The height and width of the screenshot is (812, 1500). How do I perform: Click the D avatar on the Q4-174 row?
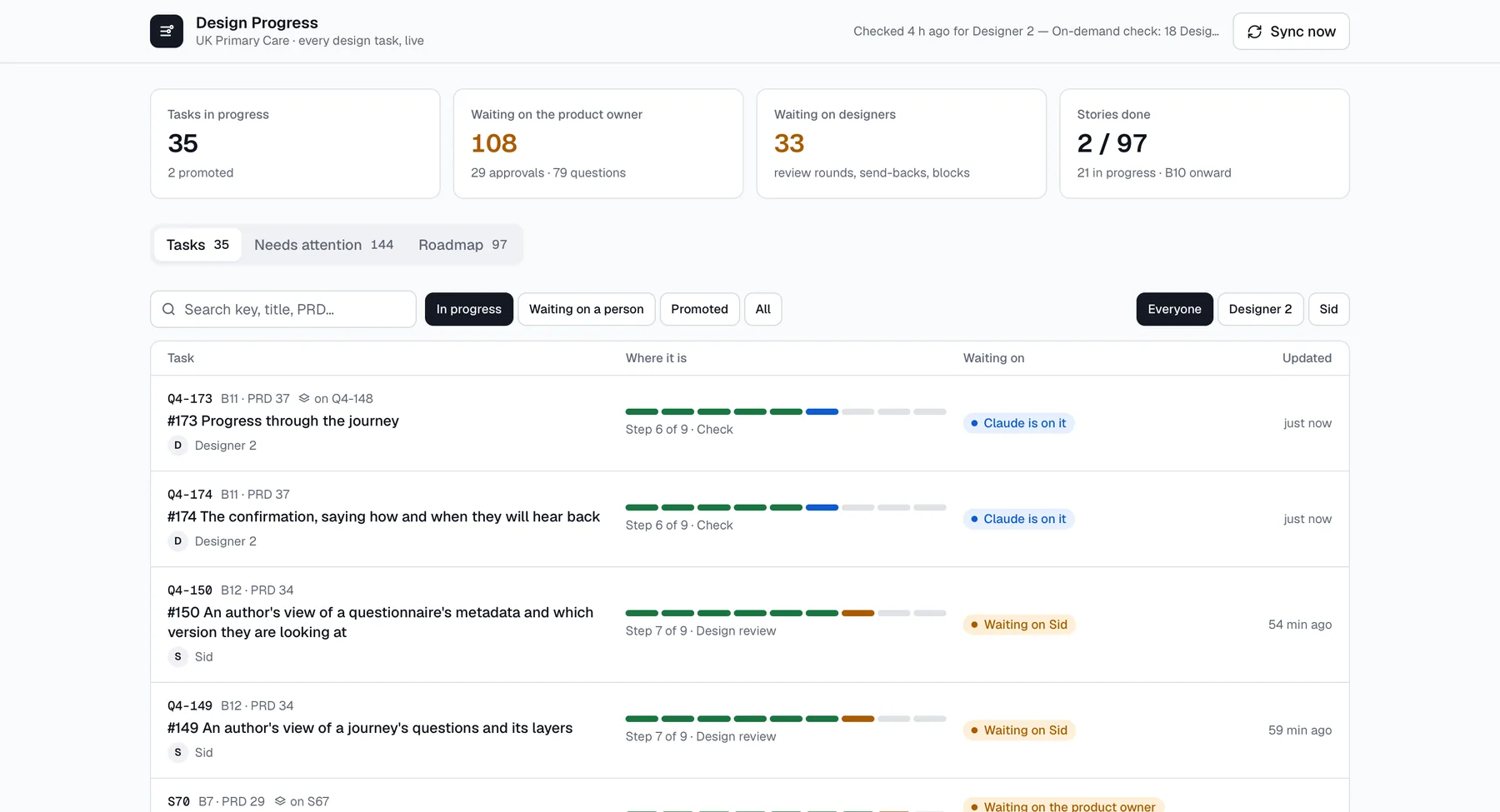point(177,541)
